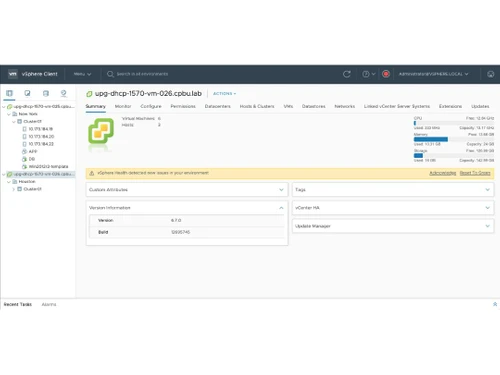Collapse the New York datacenter tree node
The width and height of the screenshot is (500, 375).
[9, 114]
